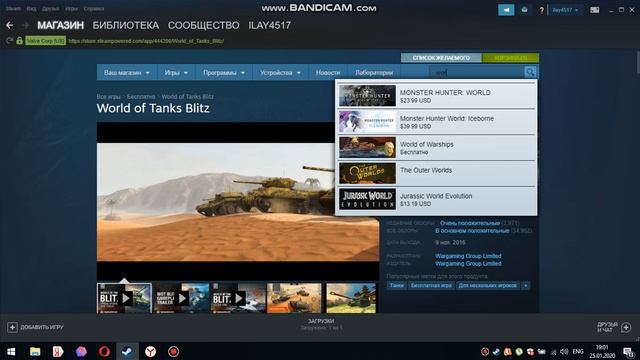Image resolution: width=640 pixels, height=360 pixels.
Task: Reload the page with the refresh icon
Action: click(9, 40)
